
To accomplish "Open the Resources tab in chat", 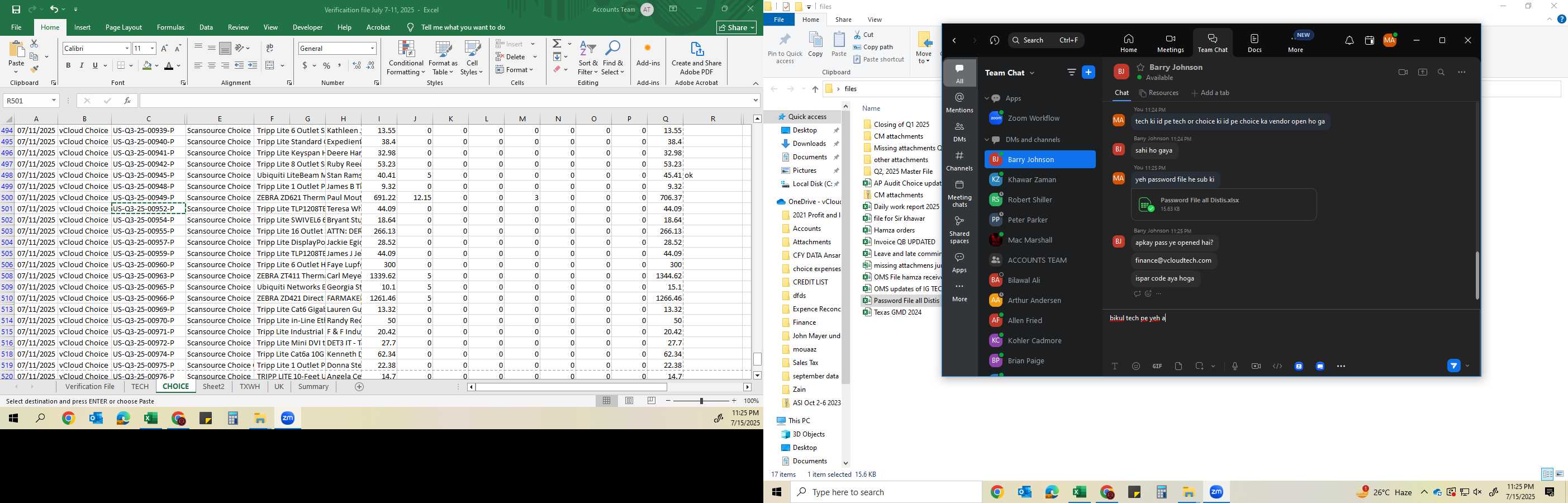I will coord(1159,93).
